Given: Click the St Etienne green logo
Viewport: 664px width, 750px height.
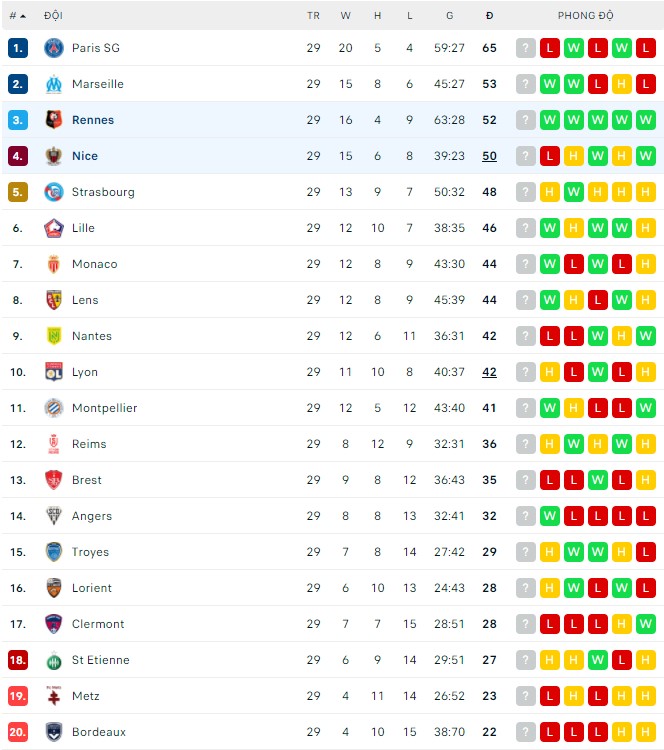Looking at the screenshot, I should coord(54,660).
